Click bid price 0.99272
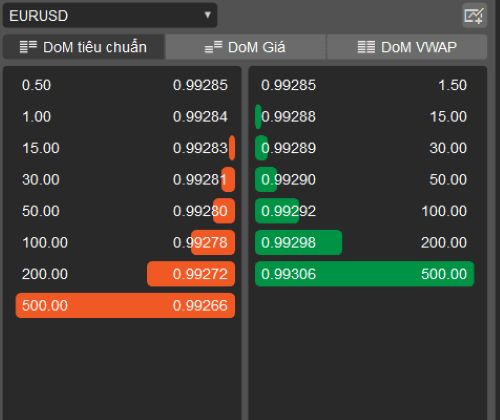This screenshot has width=500, height=420. [200, 274]
